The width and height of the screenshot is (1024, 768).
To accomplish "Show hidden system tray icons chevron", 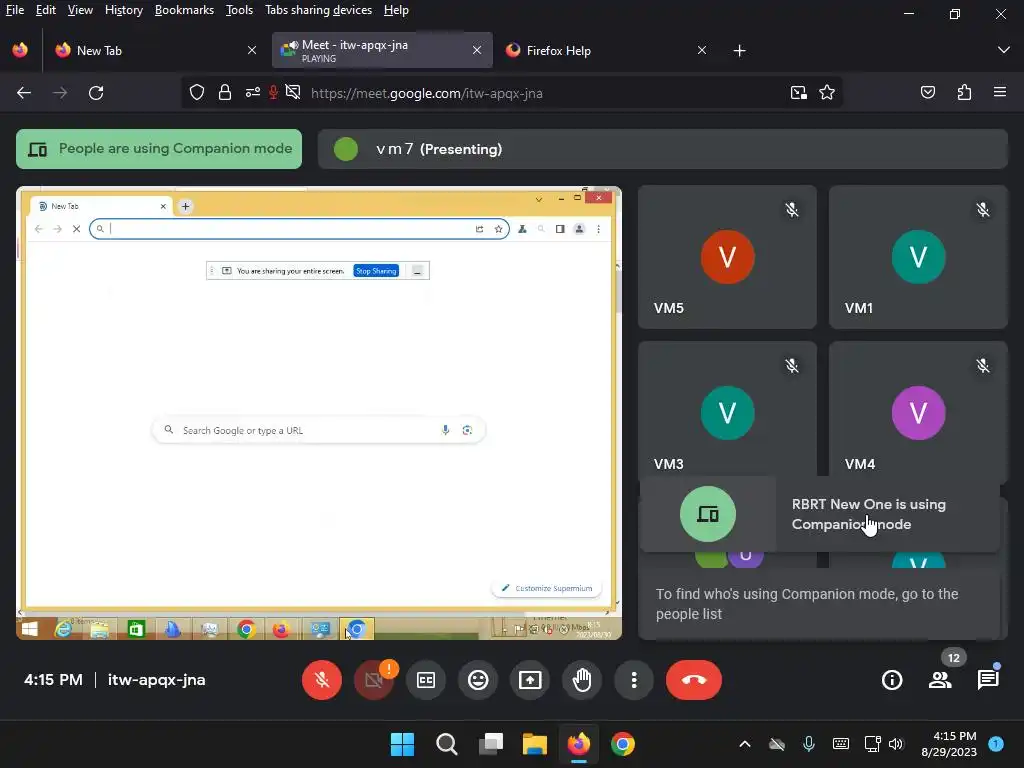I will pyautogui.click(x=744, y=744).
